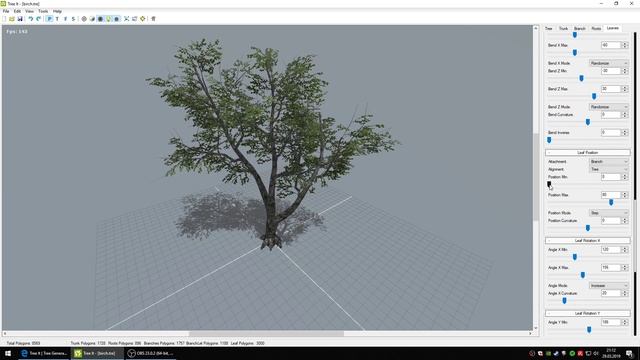Select the highlighted P mode toolbar icon
This screenshot has width=640, height=360.
point(49,19)
